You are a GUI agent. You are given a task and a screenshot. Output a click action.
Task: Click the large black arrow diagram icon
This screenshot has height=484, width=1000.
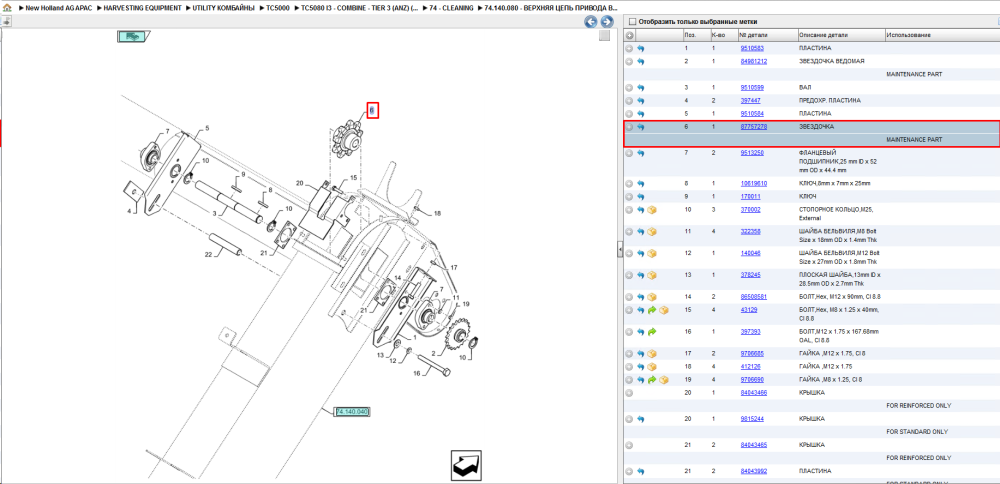[466, 466]
